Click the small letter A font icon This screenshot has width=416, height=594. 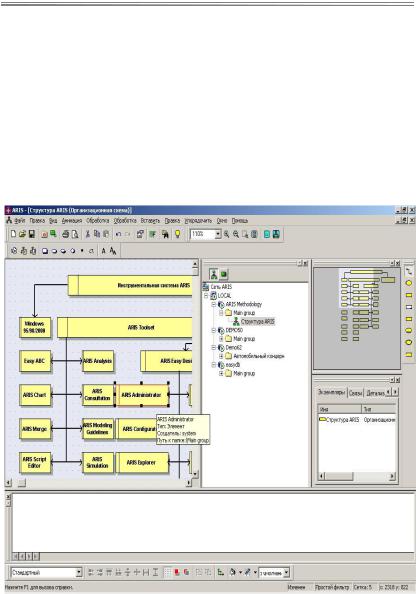[103, 251]
